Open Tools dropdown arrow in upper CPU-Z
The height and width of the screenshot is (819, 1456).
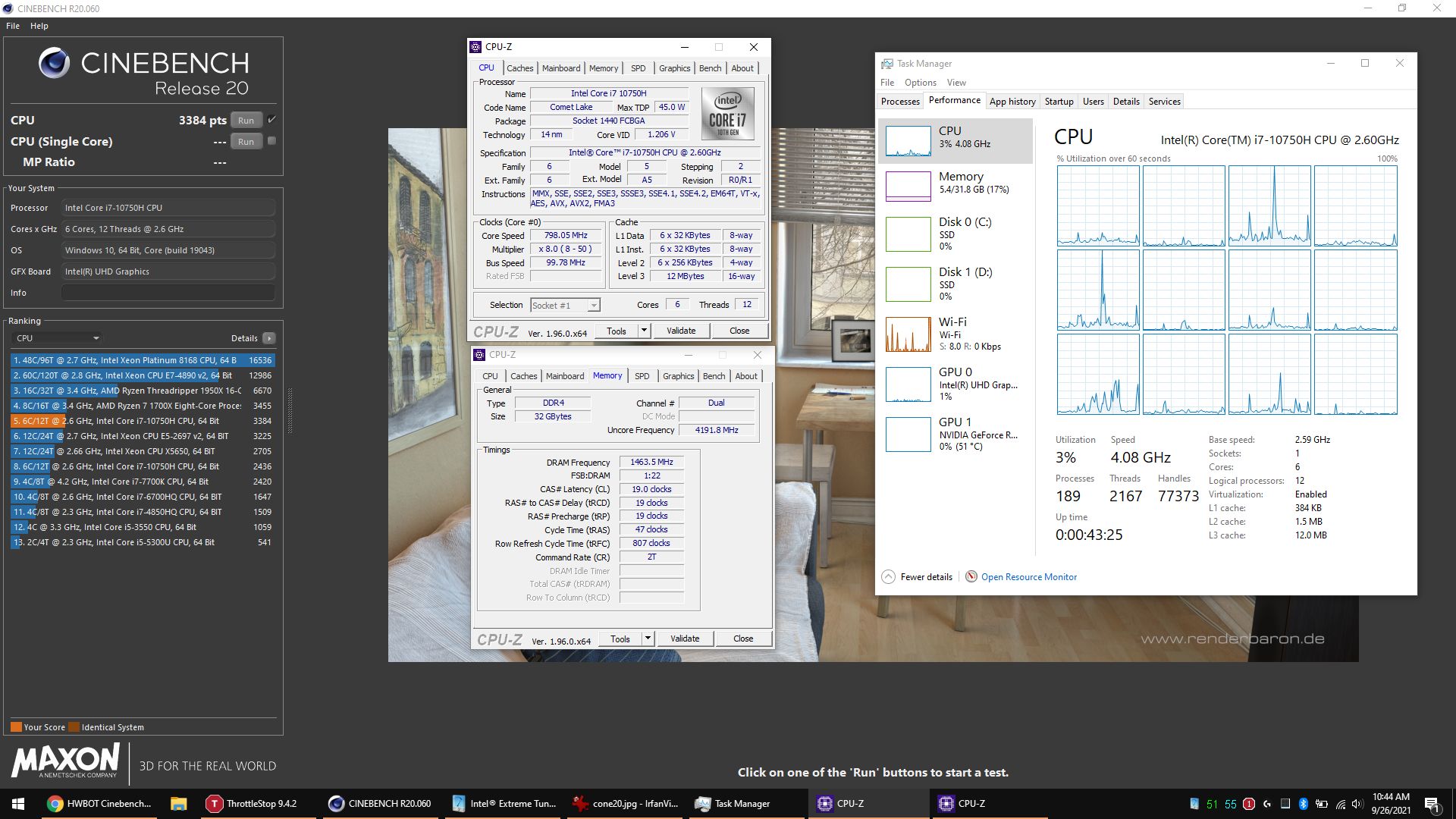click(x=644, y=331)
